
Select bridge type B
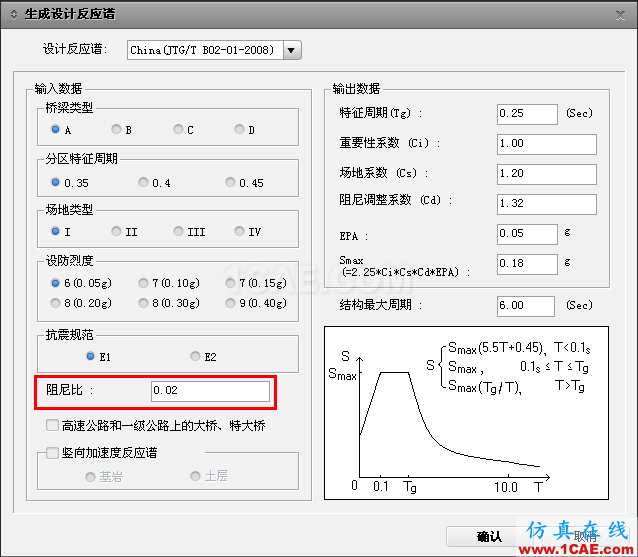coord(116,129)
